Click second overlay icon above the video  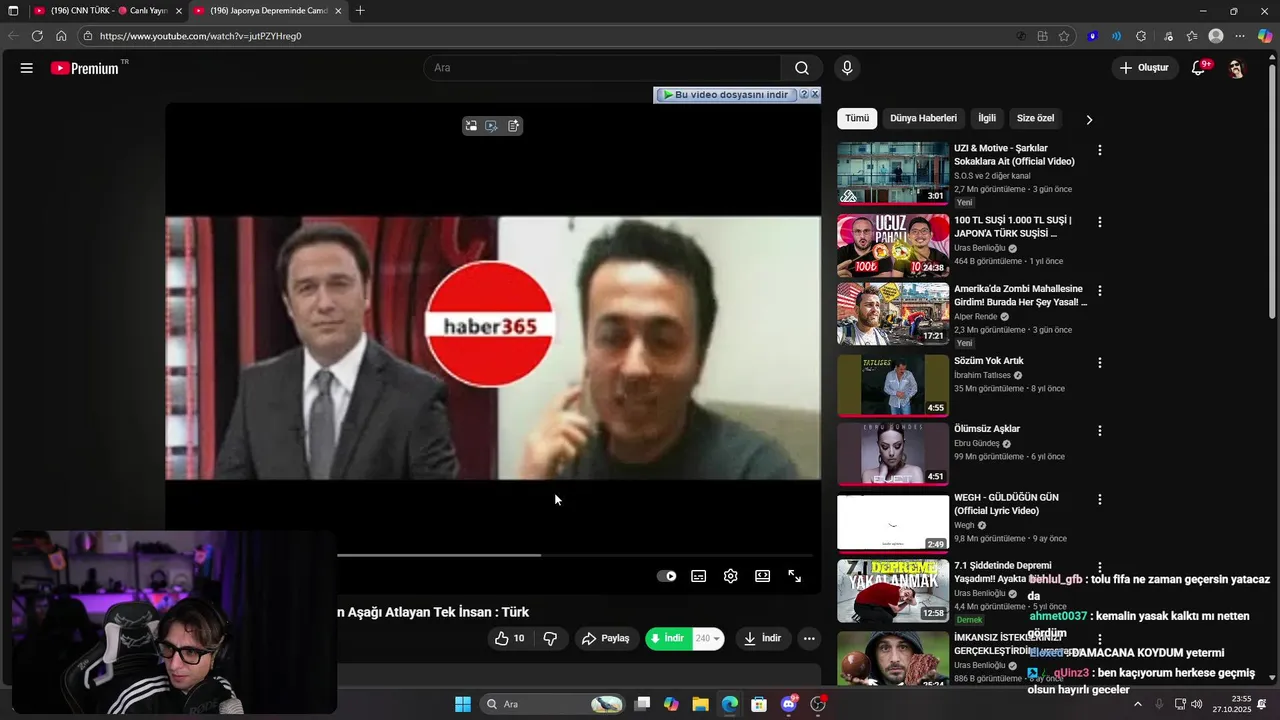[492, 126]
